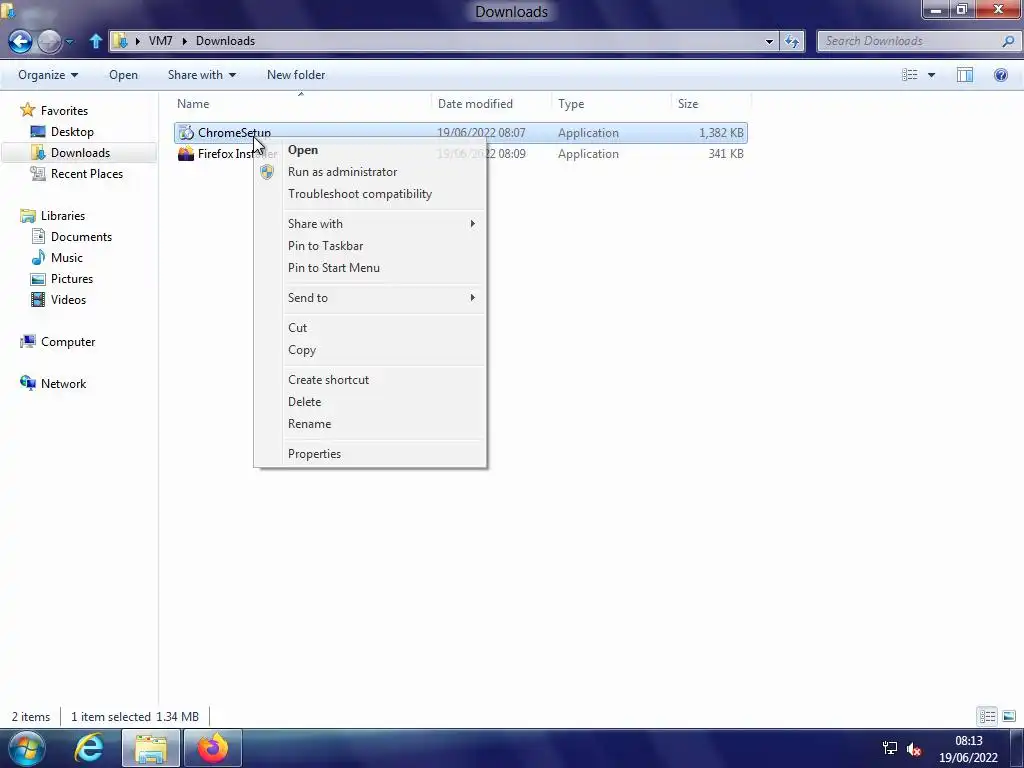The height and width of the screenshot is (768, 1024).
Task: Click the Forward navigation arrow
Action: click(49, 41)
